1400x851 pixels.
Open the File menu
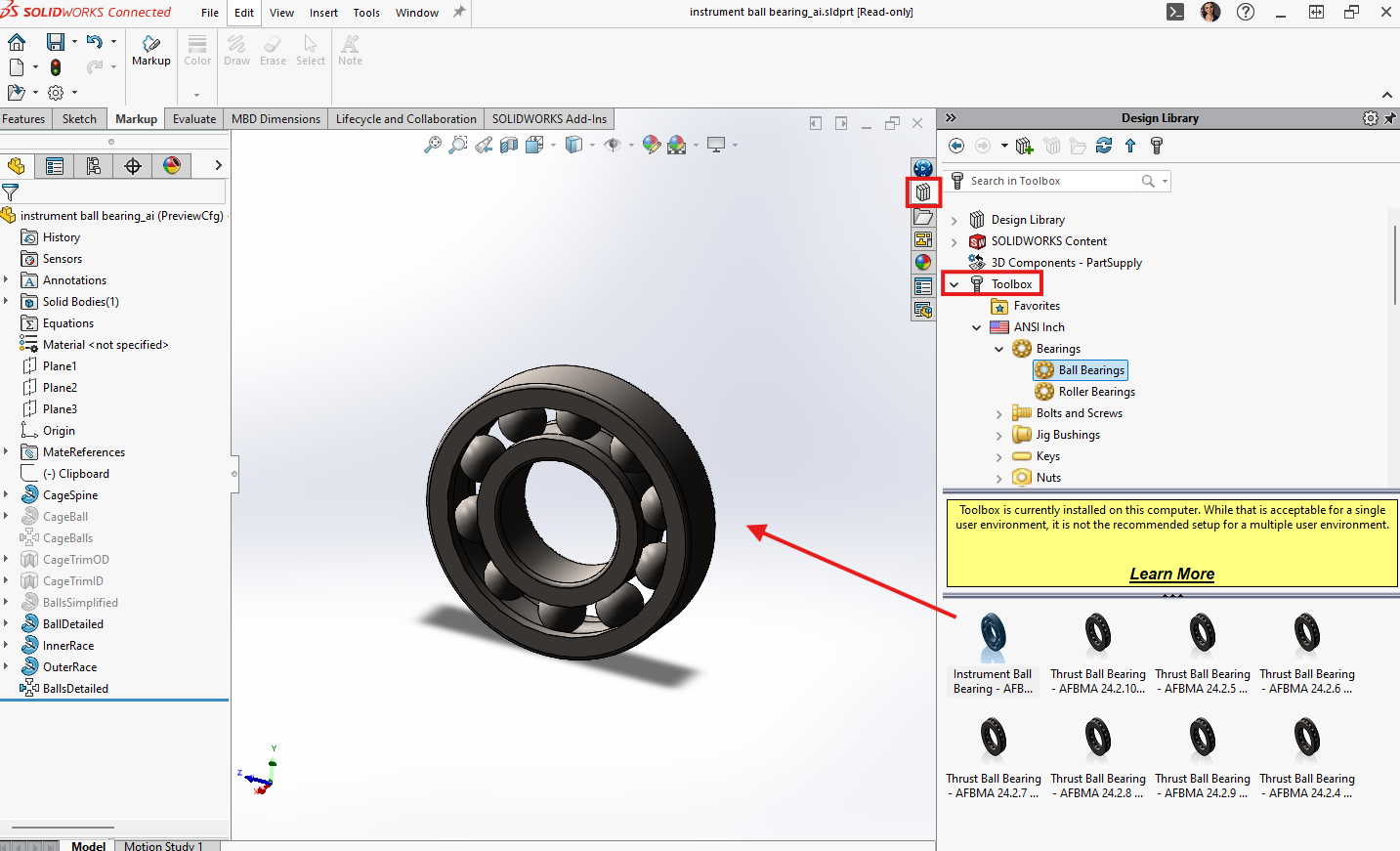coord(210,13)
